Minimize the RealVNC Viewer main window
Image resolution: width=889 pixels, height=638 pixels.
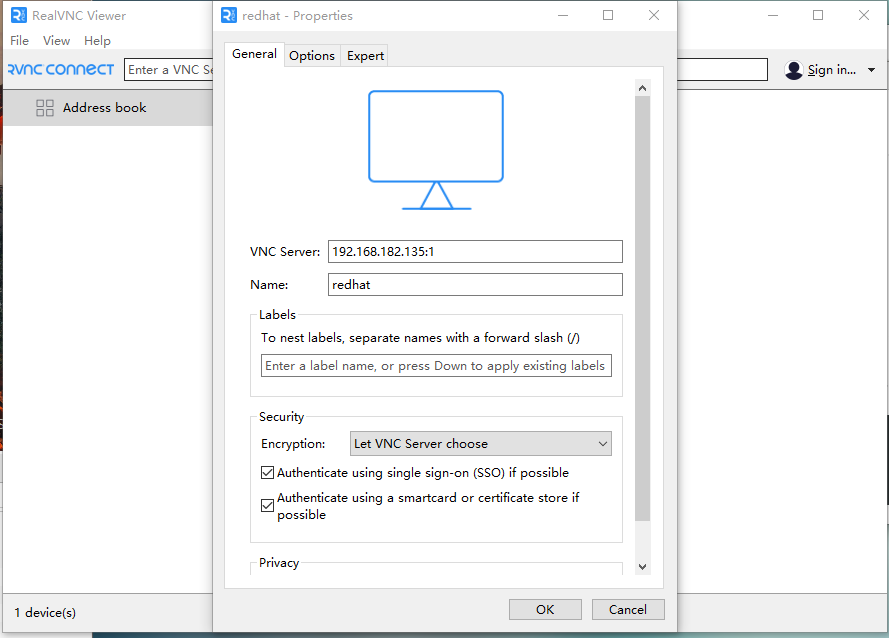772,15
